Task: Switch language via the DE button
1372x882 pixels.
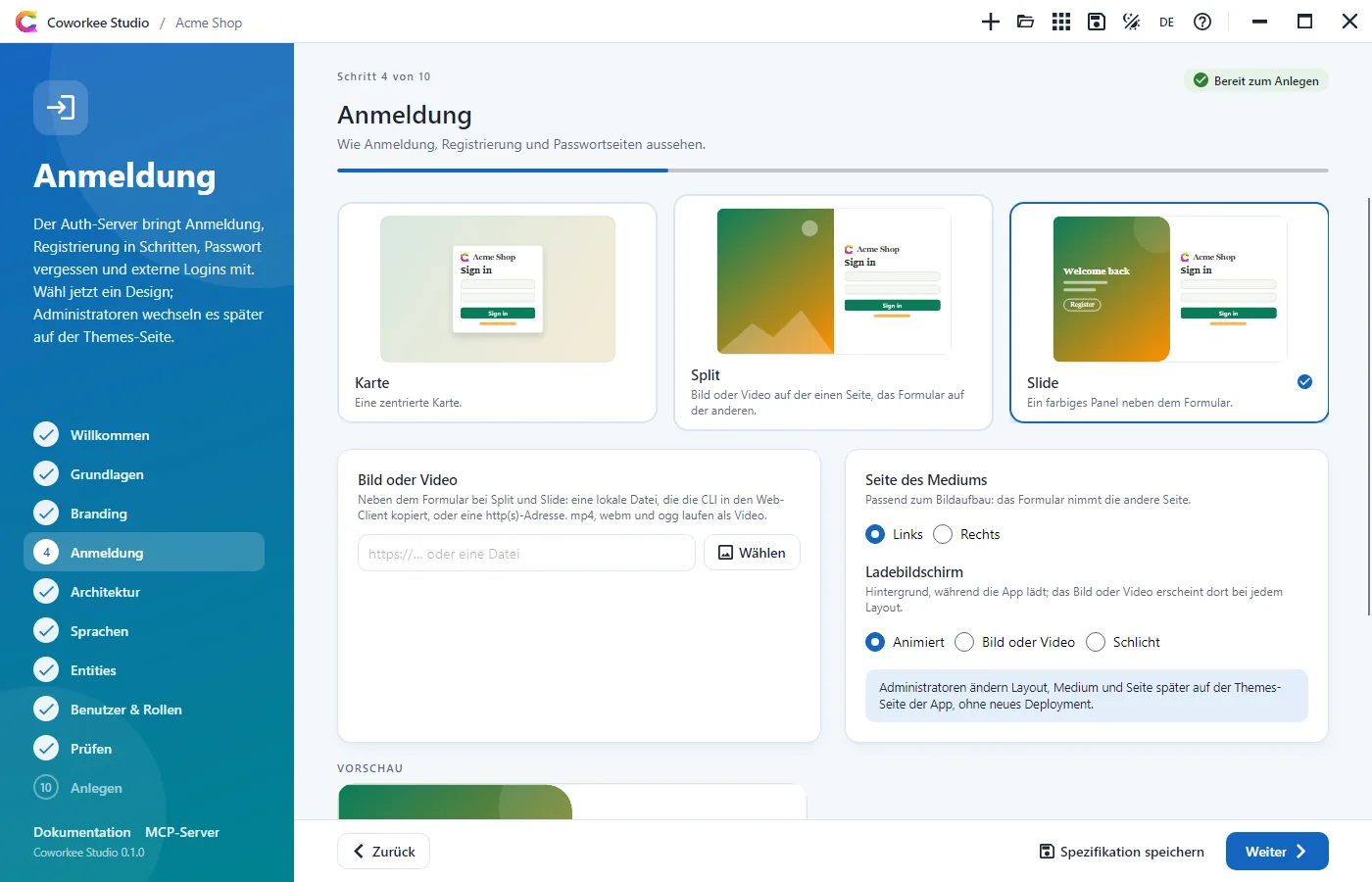Action: coord(1166,22)
